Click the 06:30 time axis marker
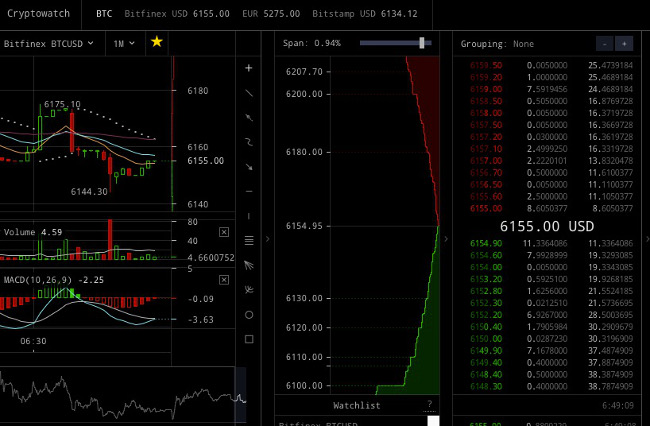This screenshot has height=426, width=650. point(33,341)
